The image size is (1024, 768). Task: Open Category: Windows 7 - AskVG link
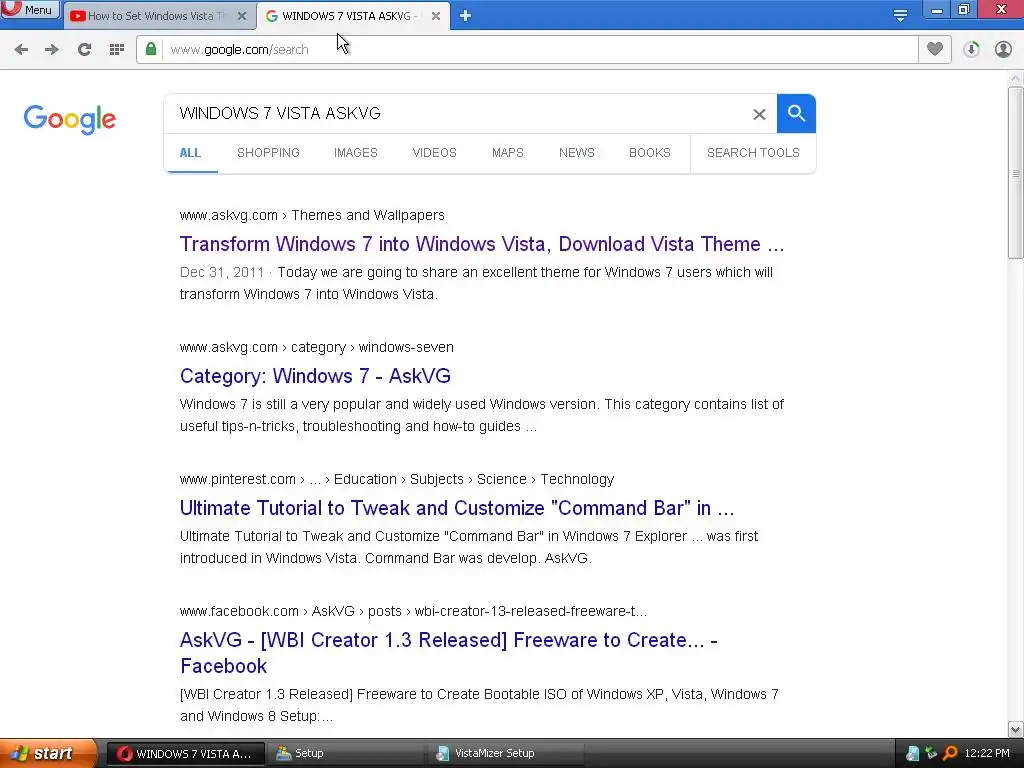315,376
